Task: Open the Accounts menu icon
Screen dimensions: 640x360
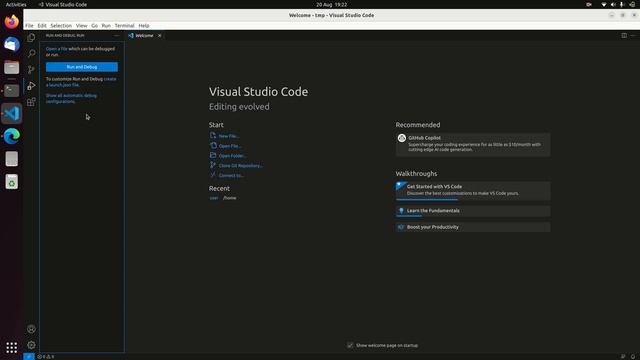Action: tap(31, 329)
